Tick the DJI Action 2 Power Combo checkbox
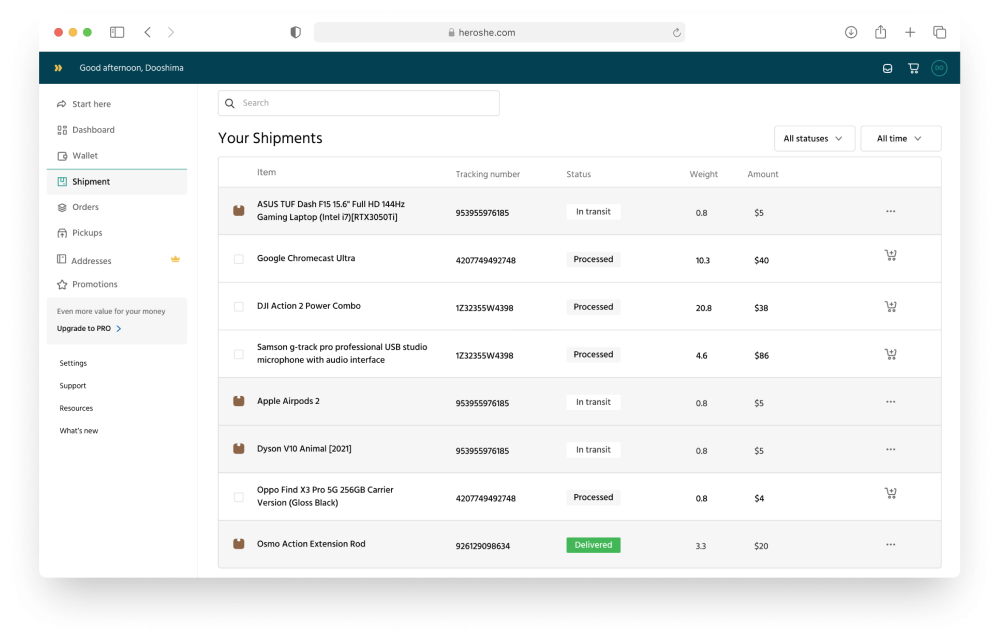The width and height of the screenshot is (996, 639). (239, 307)
